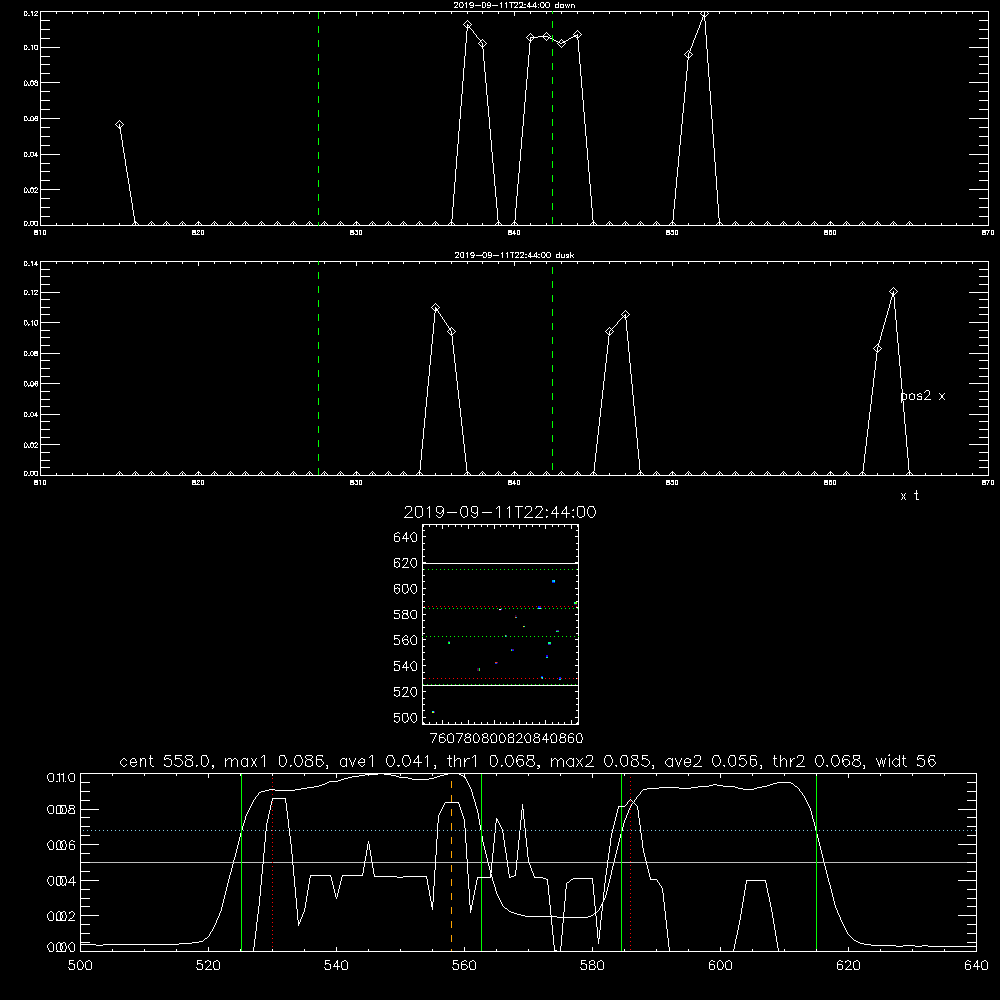Viewport: 1000px width, 1000px height.
Task: Click the solid white horizontal line in bottom plot
Action: (529, 862)
